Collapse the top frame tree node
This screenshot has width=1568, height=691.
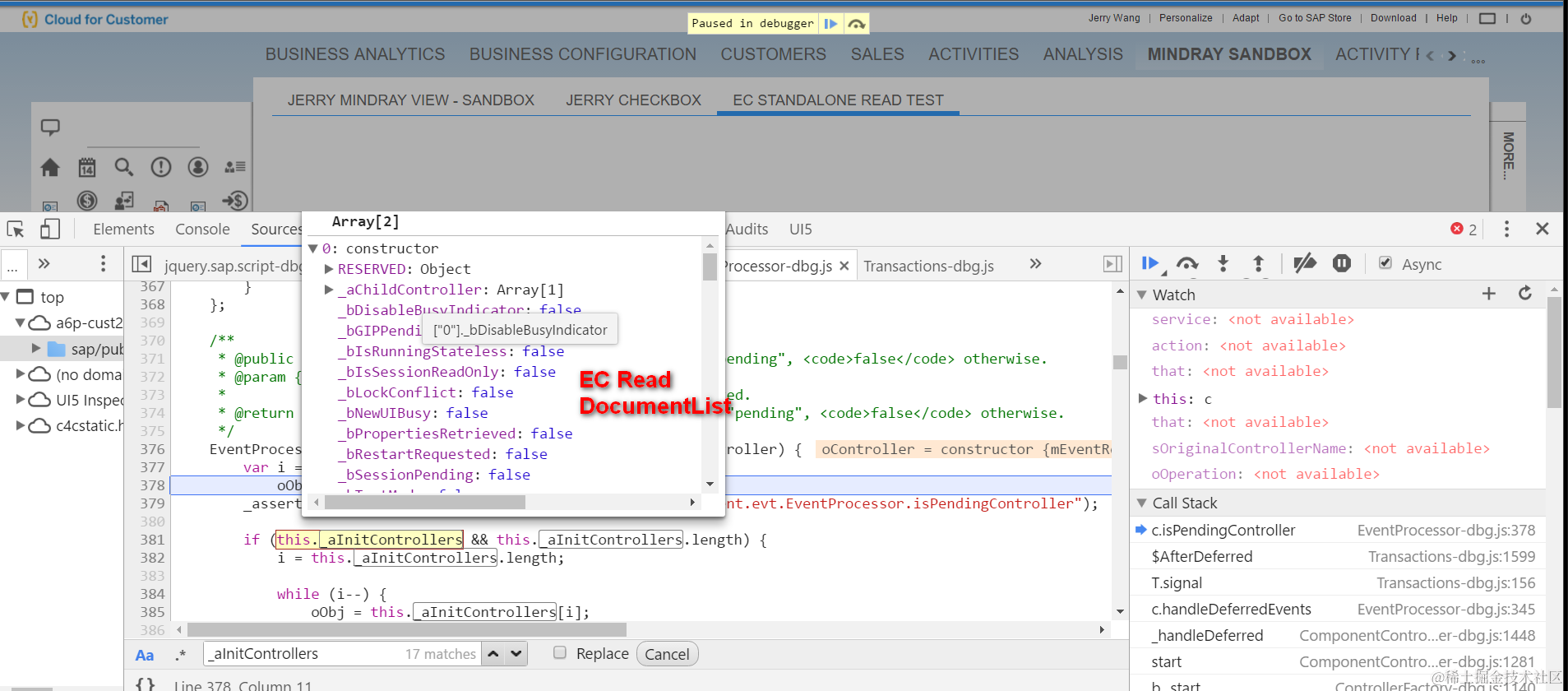click(6, 297)
